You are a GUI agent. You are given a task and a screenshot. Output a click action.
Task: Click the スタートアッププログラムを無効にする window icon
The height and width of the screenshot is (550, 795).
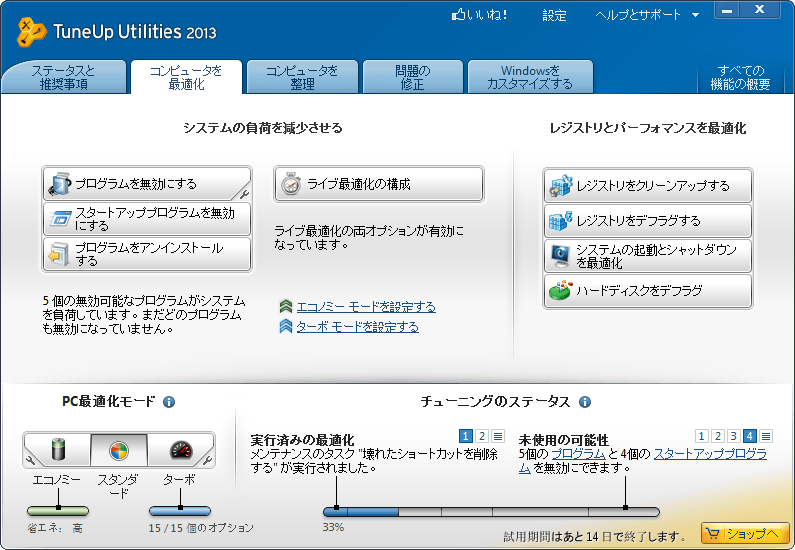(60, 218)
